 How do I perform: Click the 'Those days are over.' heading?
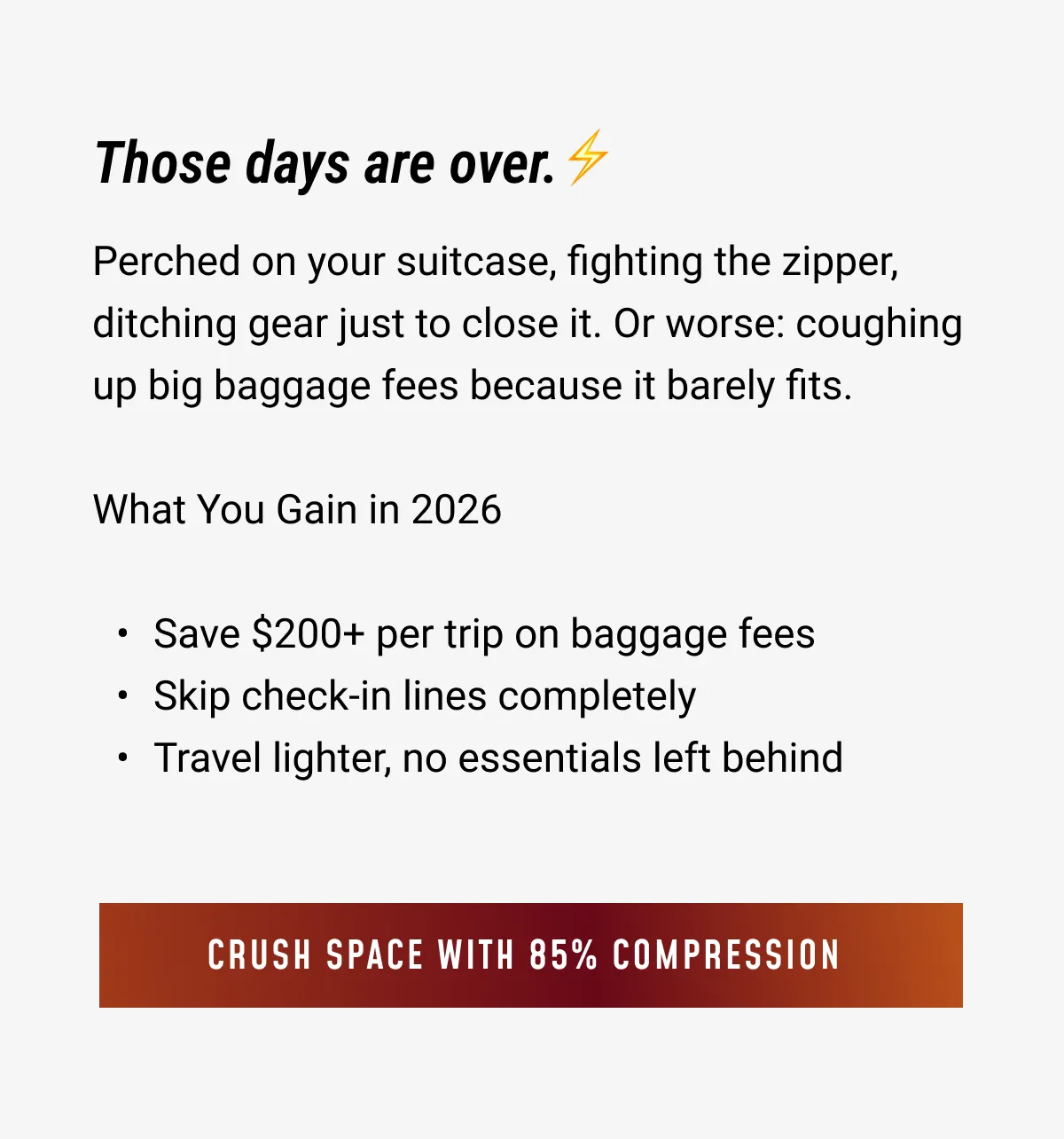[x=325, y=164]
